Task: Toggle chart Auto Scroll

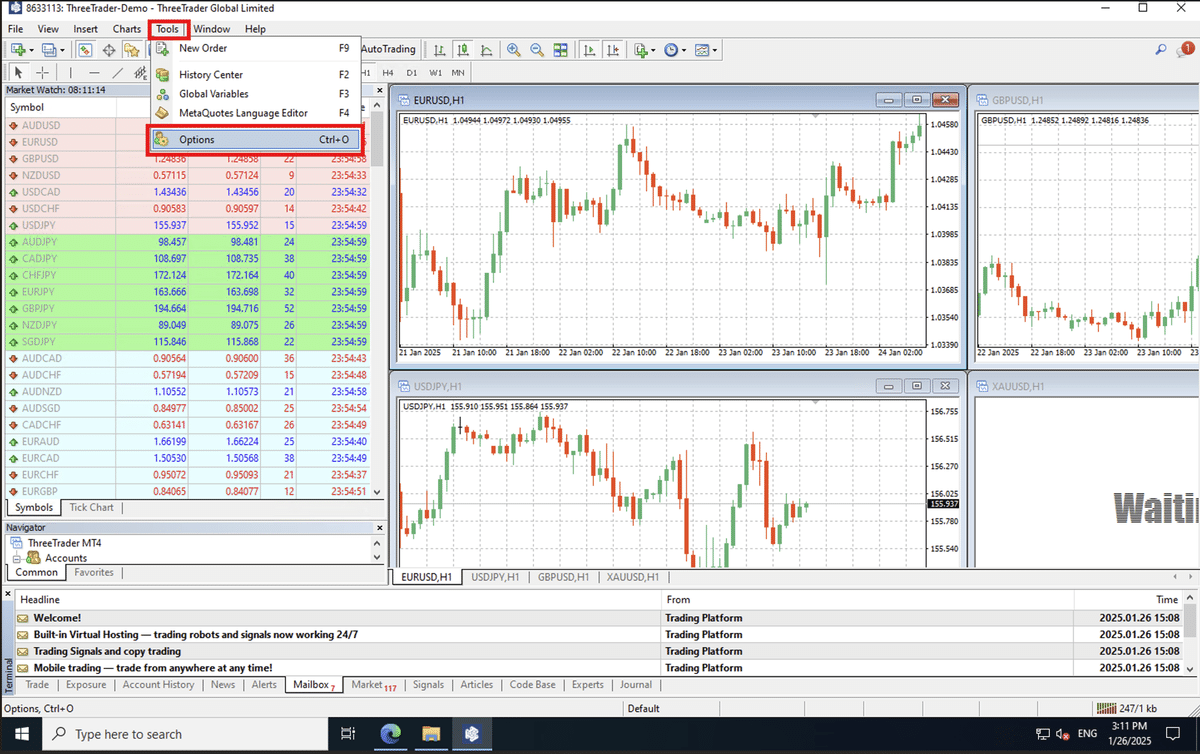Action: pos(590,49)
